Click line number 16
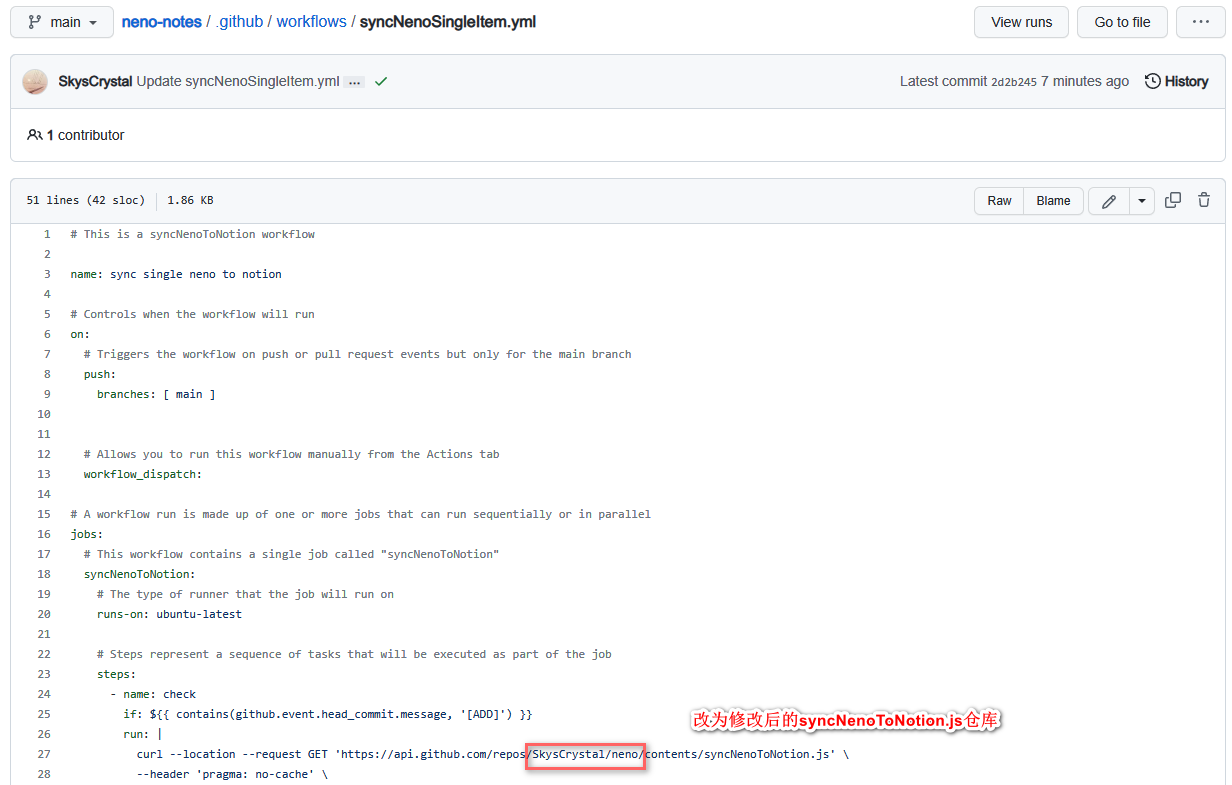Screen dimensions: 1232x785 click(43, 534)
